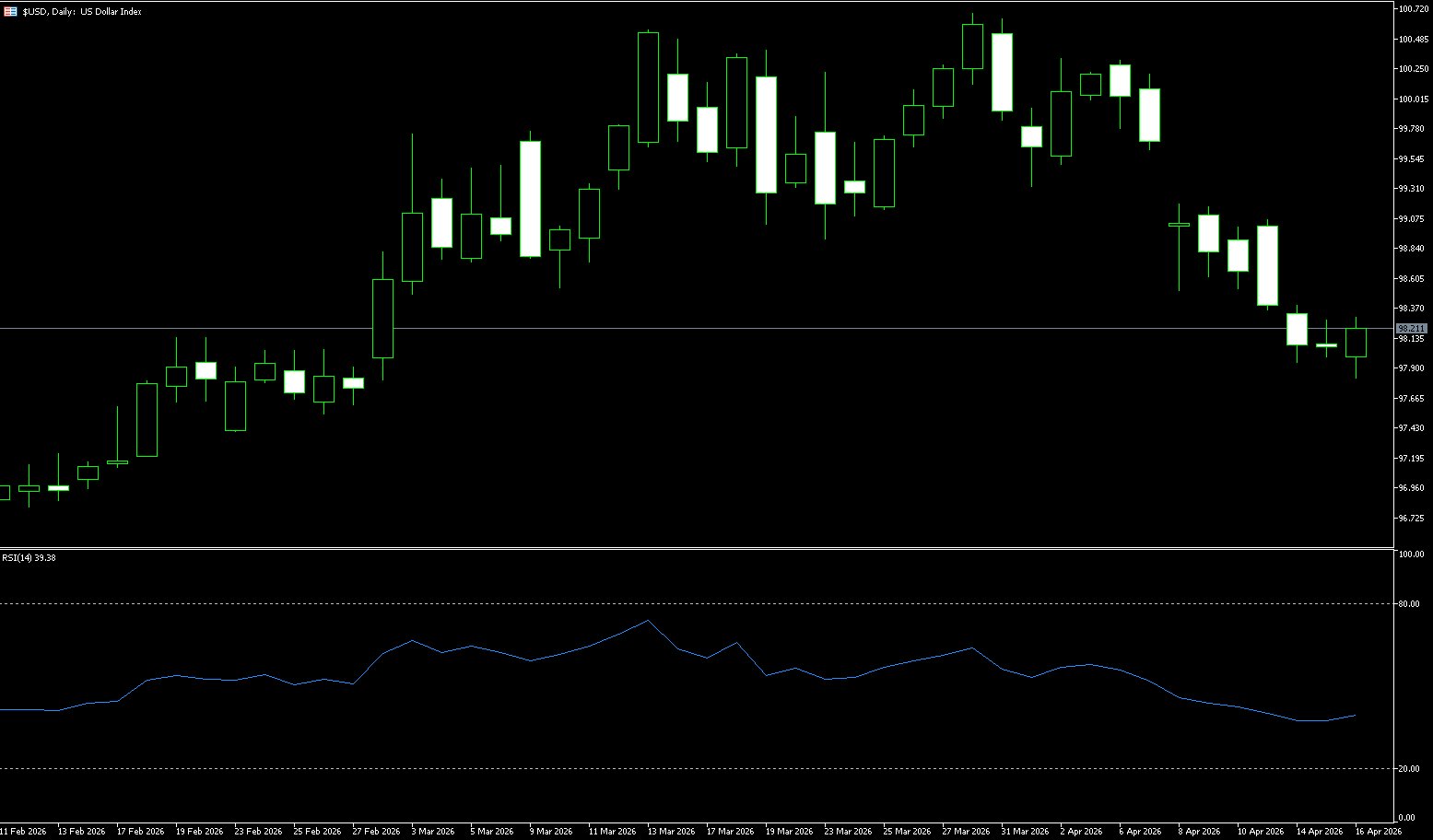This screenshot has width=1433, height=840.
Task: Select the highest candle near 27 Mar 2026
Action: 972,46
